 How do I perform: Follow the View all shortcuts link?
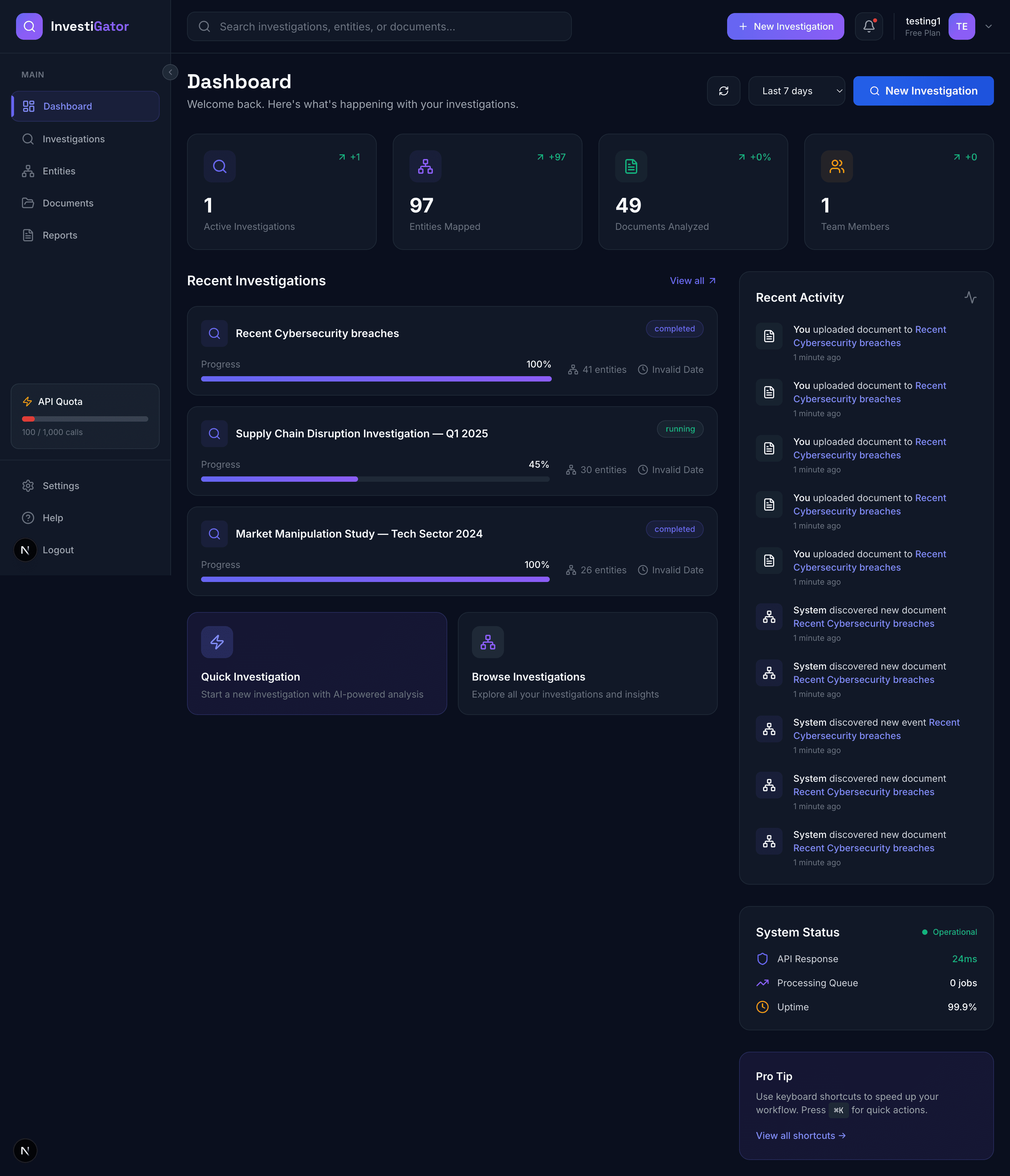point(800,1135)
